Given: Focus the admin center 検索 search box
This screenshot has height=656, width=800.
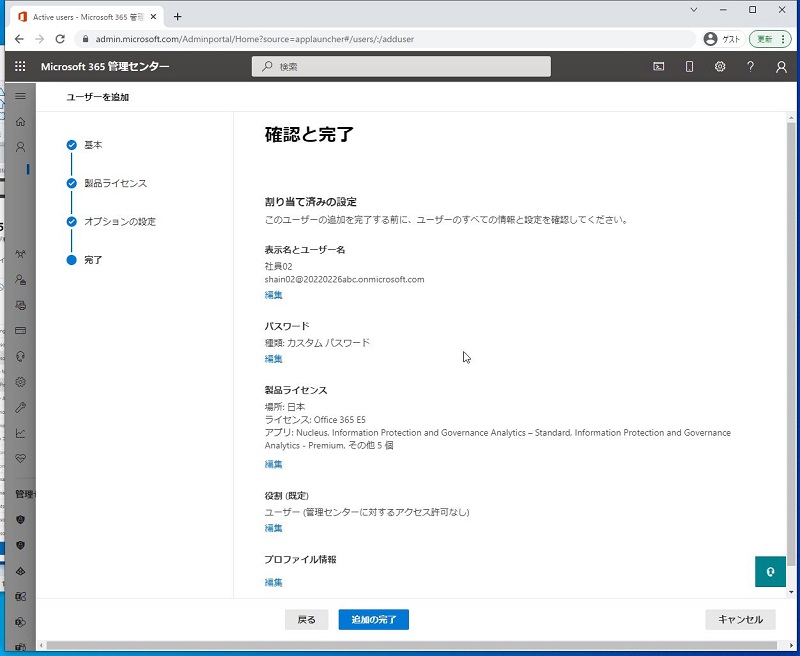Looking at the screenshot, I should point(401,66).
